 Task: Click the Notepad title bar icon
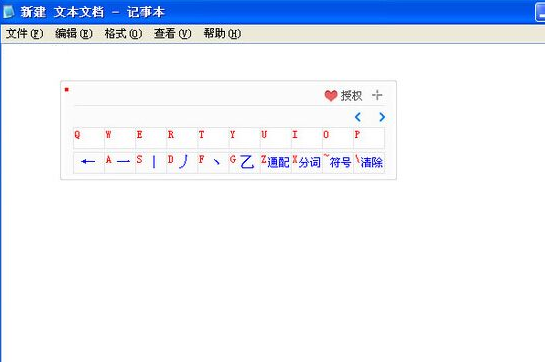click(x=8, y=12)
